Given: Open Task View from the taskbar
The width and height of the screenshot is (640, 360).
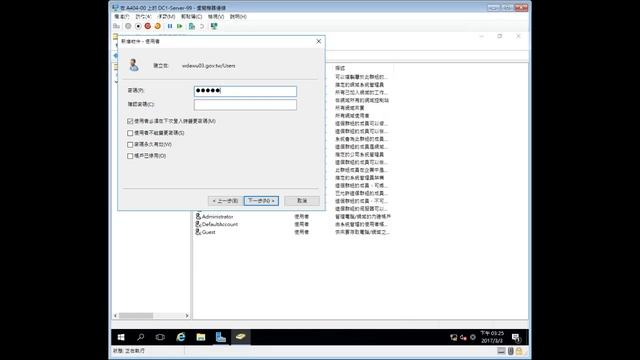Looking at the screenshot, I should point(160,337).
